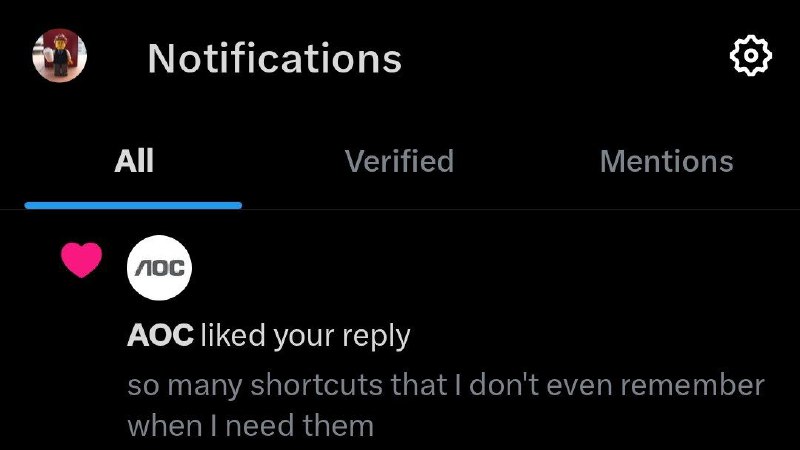Open AOC's profile from bold name
Screen dimensions: 800x450
160,336
